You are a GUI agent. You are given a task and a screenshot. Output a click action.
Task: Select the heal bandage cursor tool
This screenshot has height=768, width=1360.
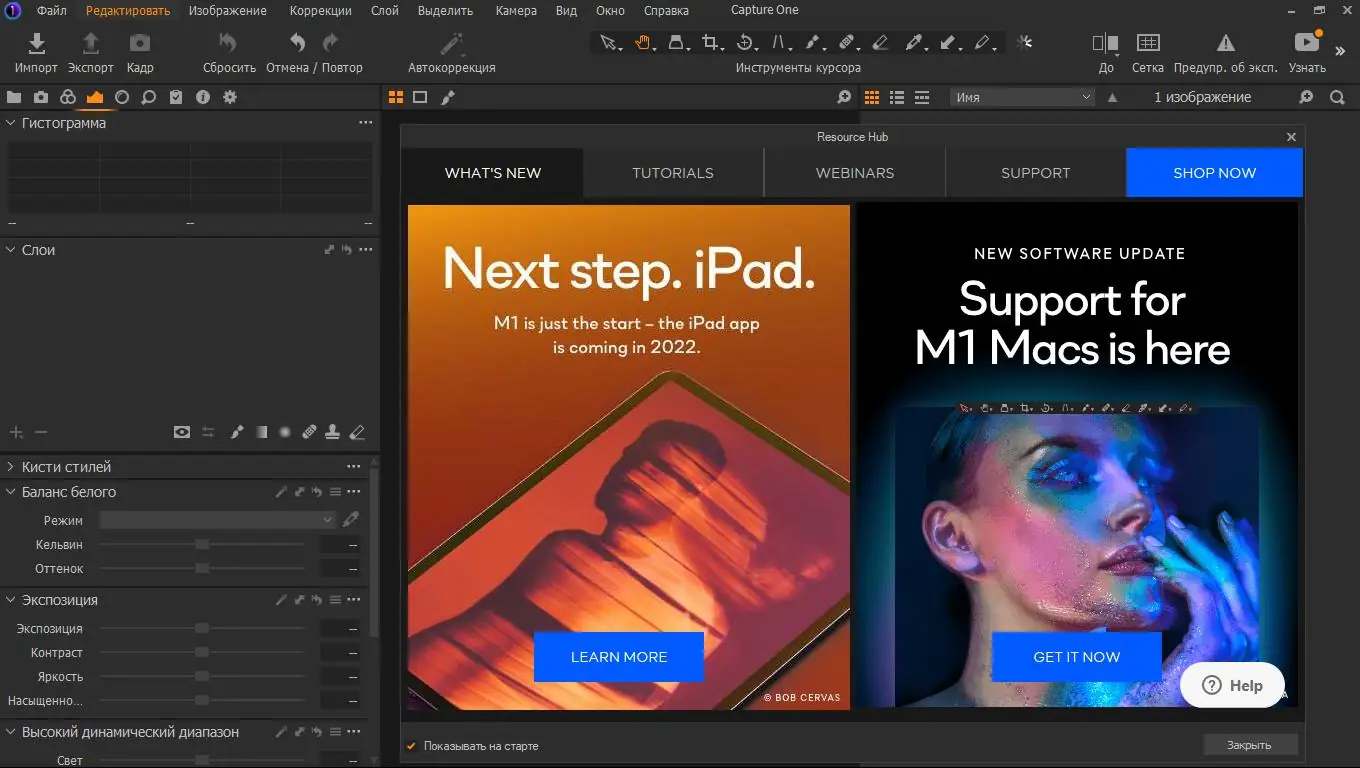point(847,43)
